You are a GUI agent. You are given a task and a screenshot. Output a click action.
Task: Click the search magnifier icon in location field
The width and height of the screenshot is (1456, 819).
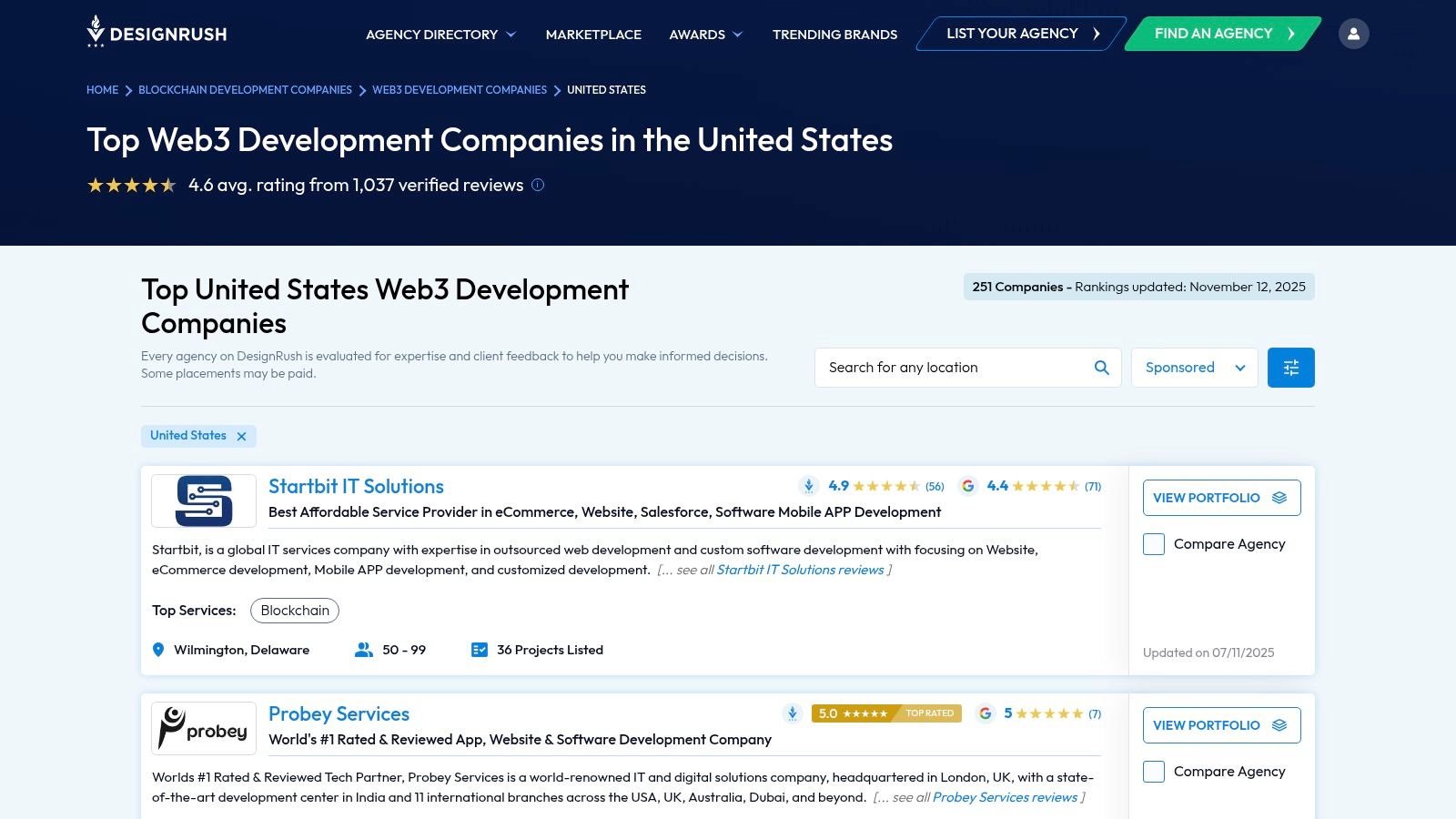[1101, 368]
